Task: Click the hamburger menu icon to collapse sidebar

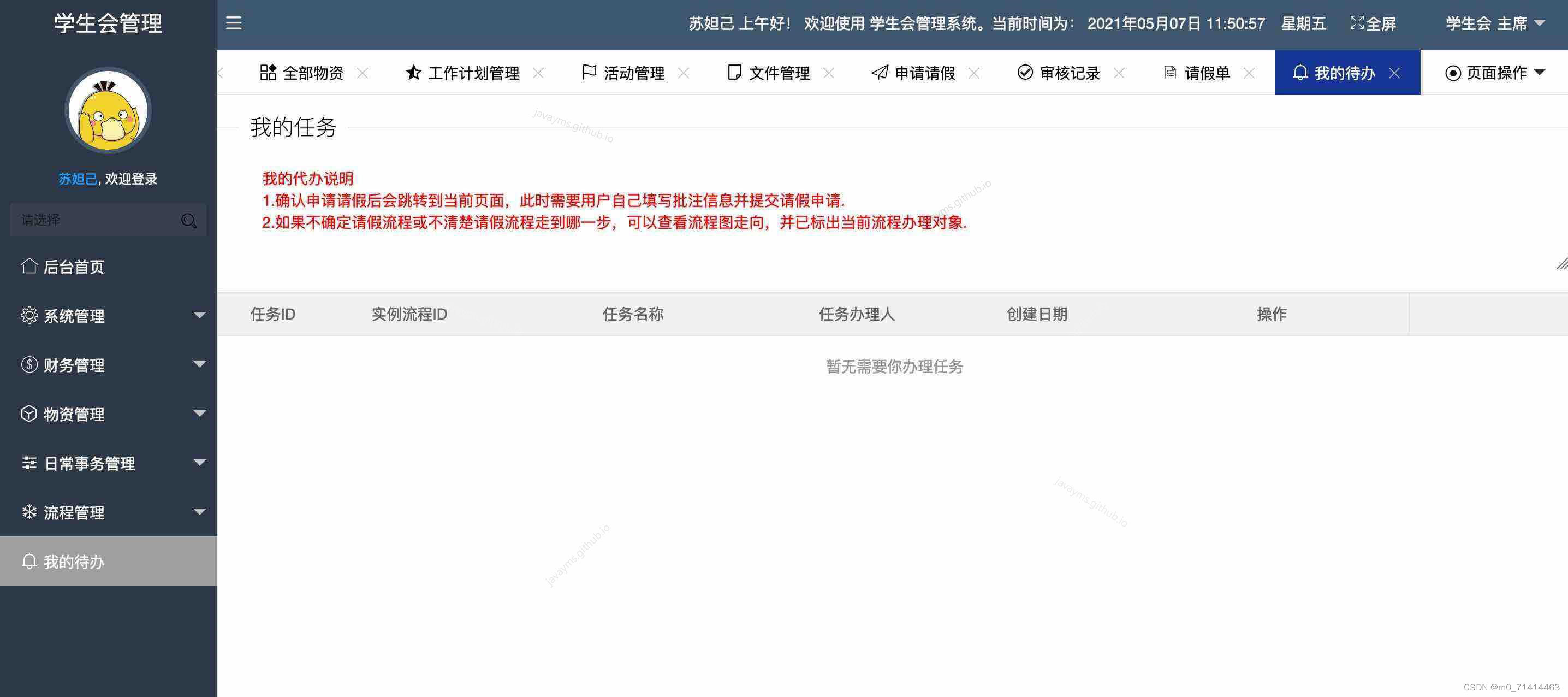Action: [233, 22]
